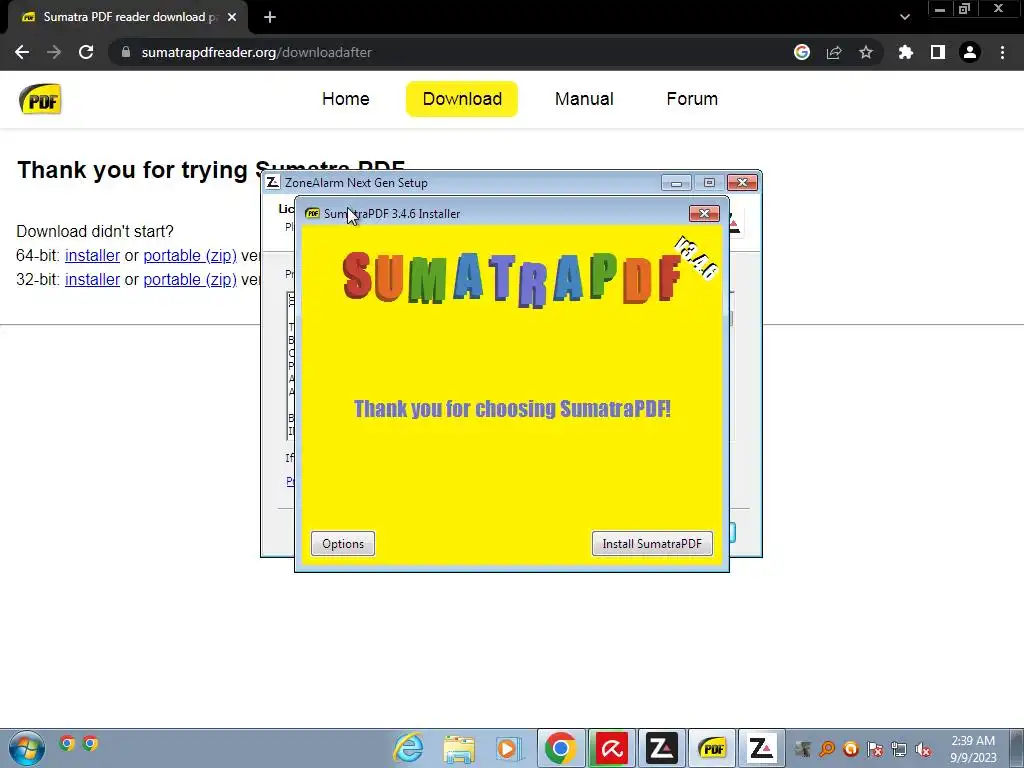Click Install SumatraPDF button
Image resolution: width=1024 pixels, height=768 pixels.
pos(652,543)
